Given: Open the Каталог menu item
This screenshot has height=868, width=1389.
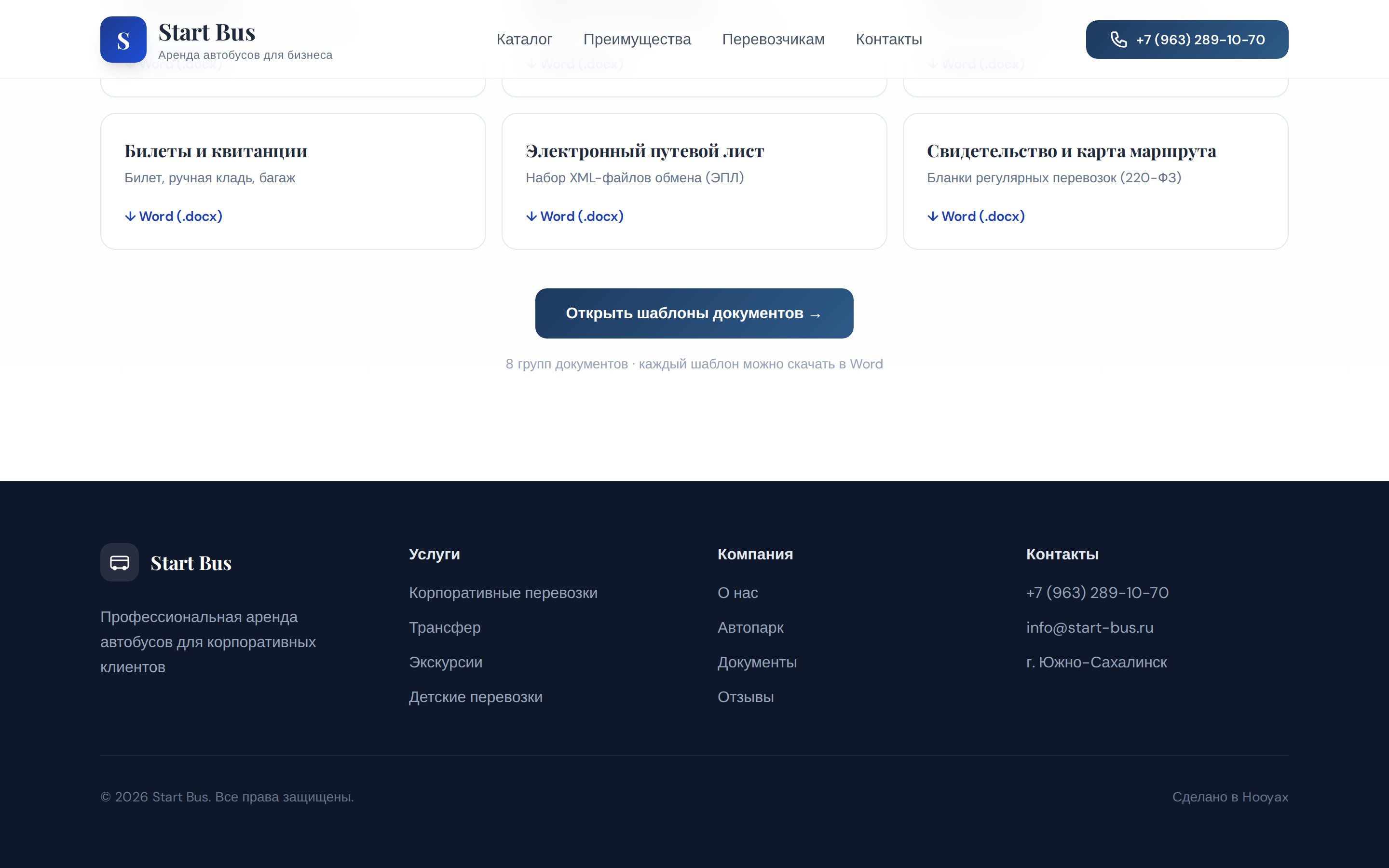Looking at the screenshot, I should (x=524, y=40).
